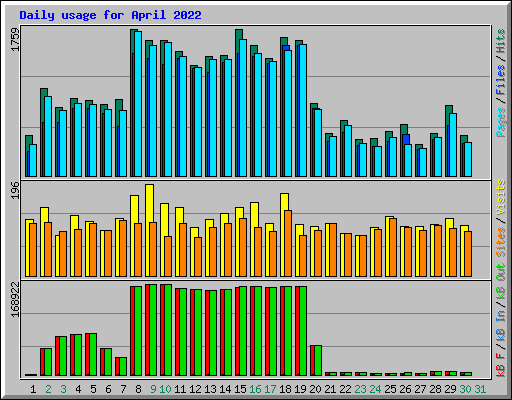The image size is (512, 400).
Task: Click day 13 on the x-axis
Action: (x=210, y=389)
